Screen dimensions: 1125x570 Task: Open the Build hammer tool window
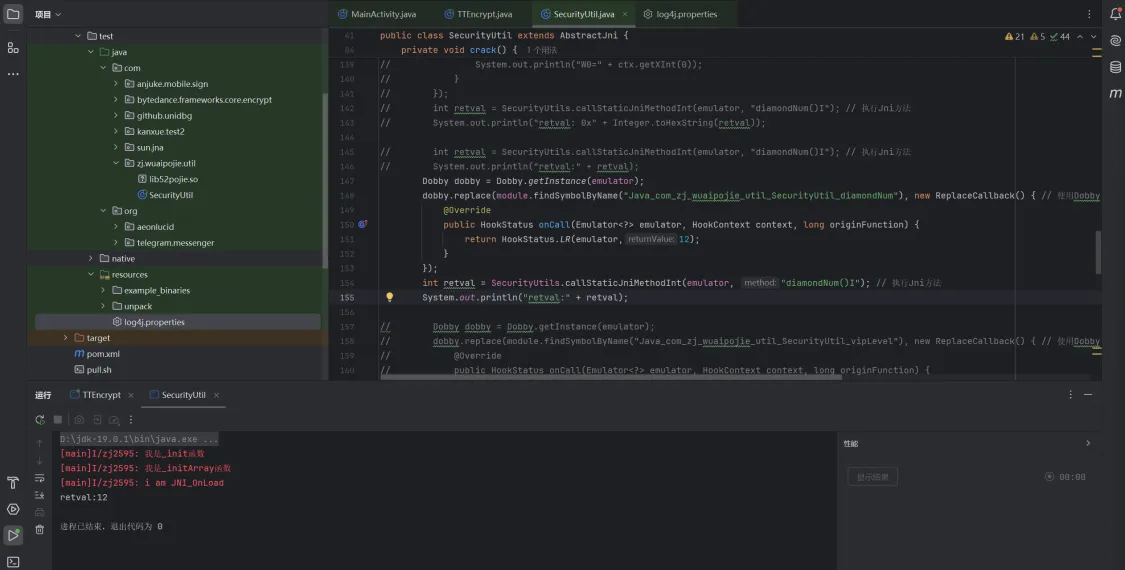(x=13, y=483)
